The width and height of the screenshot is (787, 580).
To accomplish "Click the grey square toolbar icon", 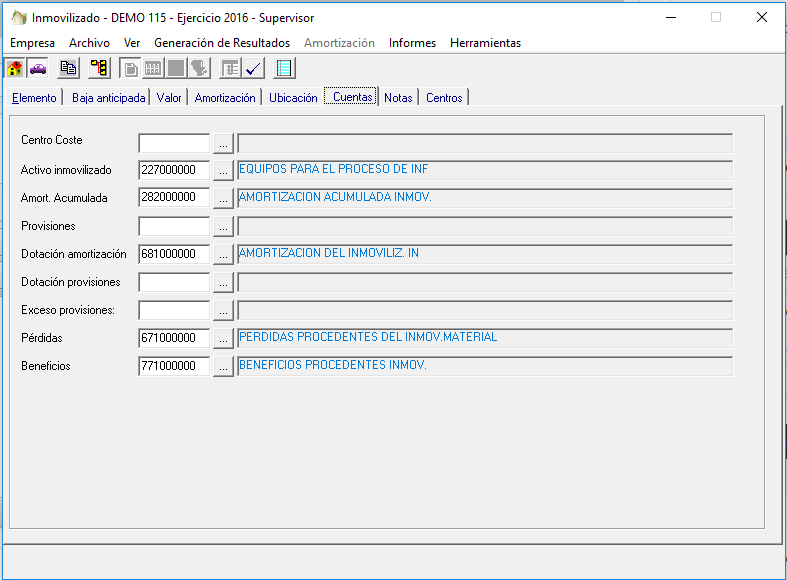I will 176,68.
